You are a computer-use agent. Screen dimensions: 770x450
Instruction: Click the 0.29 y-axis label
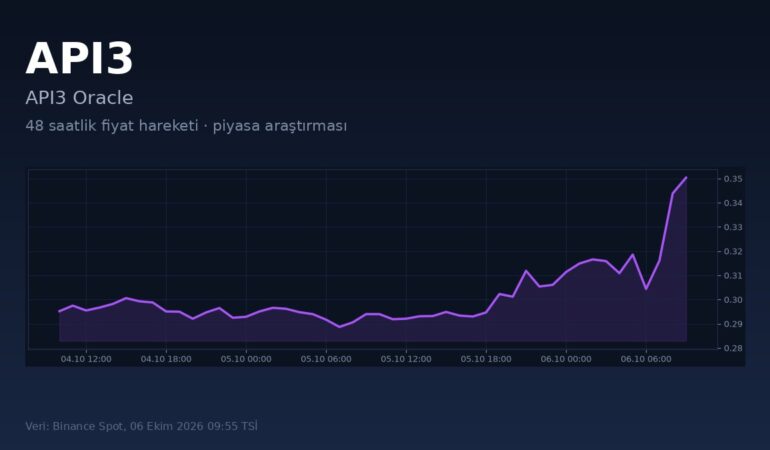pyautogui.click(x=733, y=324)
